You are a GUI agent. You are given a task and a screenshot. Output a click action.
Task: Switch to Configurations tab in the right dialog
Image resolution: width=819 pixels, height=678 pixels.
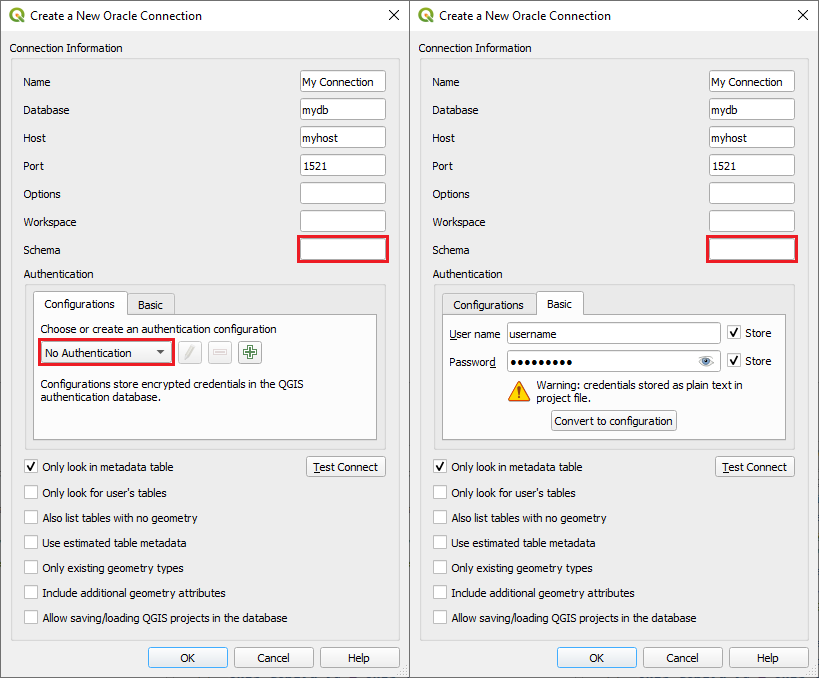[x=488, y=305]
